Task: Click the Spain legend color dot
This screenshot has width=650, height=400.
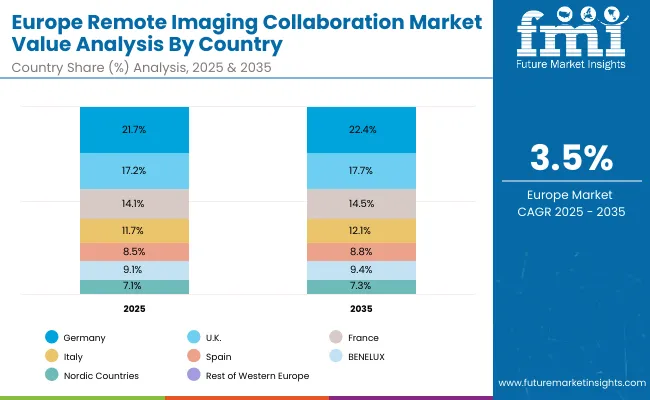Action: click(x=194, y=356)
